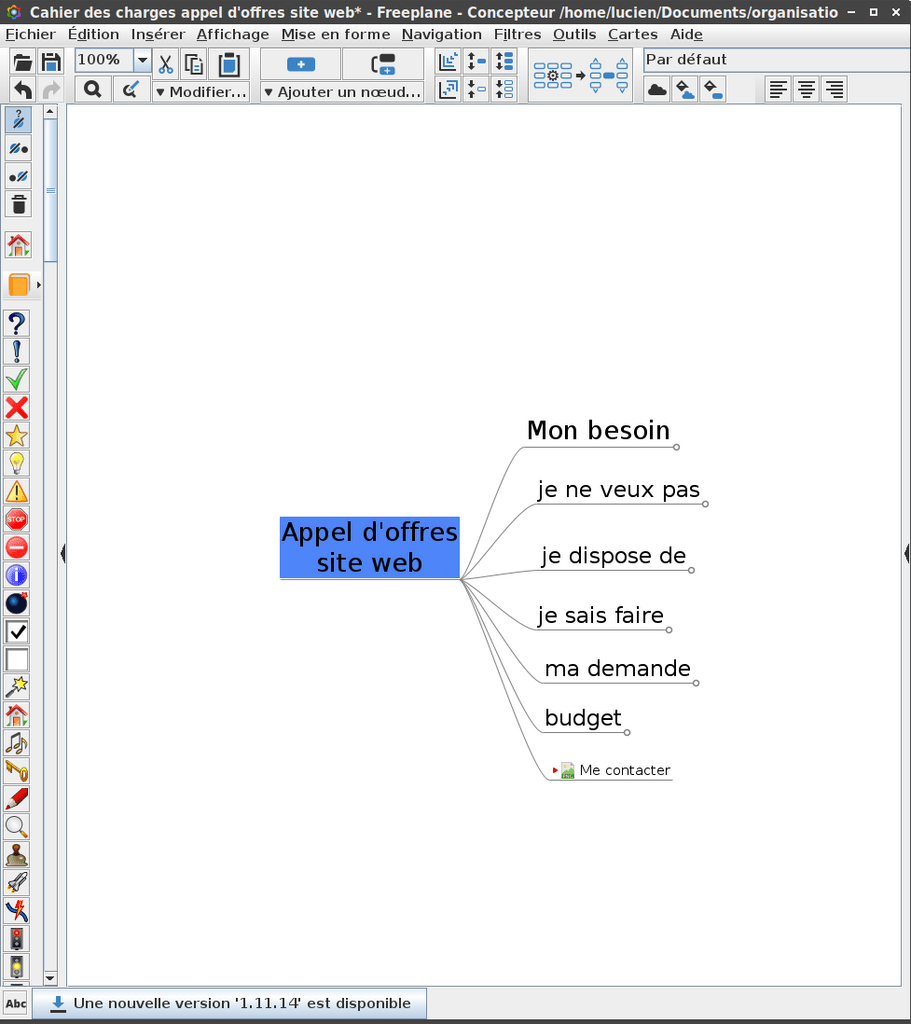Open the Modifier... dropdown
The image size is (911, 1024).
[x=201, y=92]
